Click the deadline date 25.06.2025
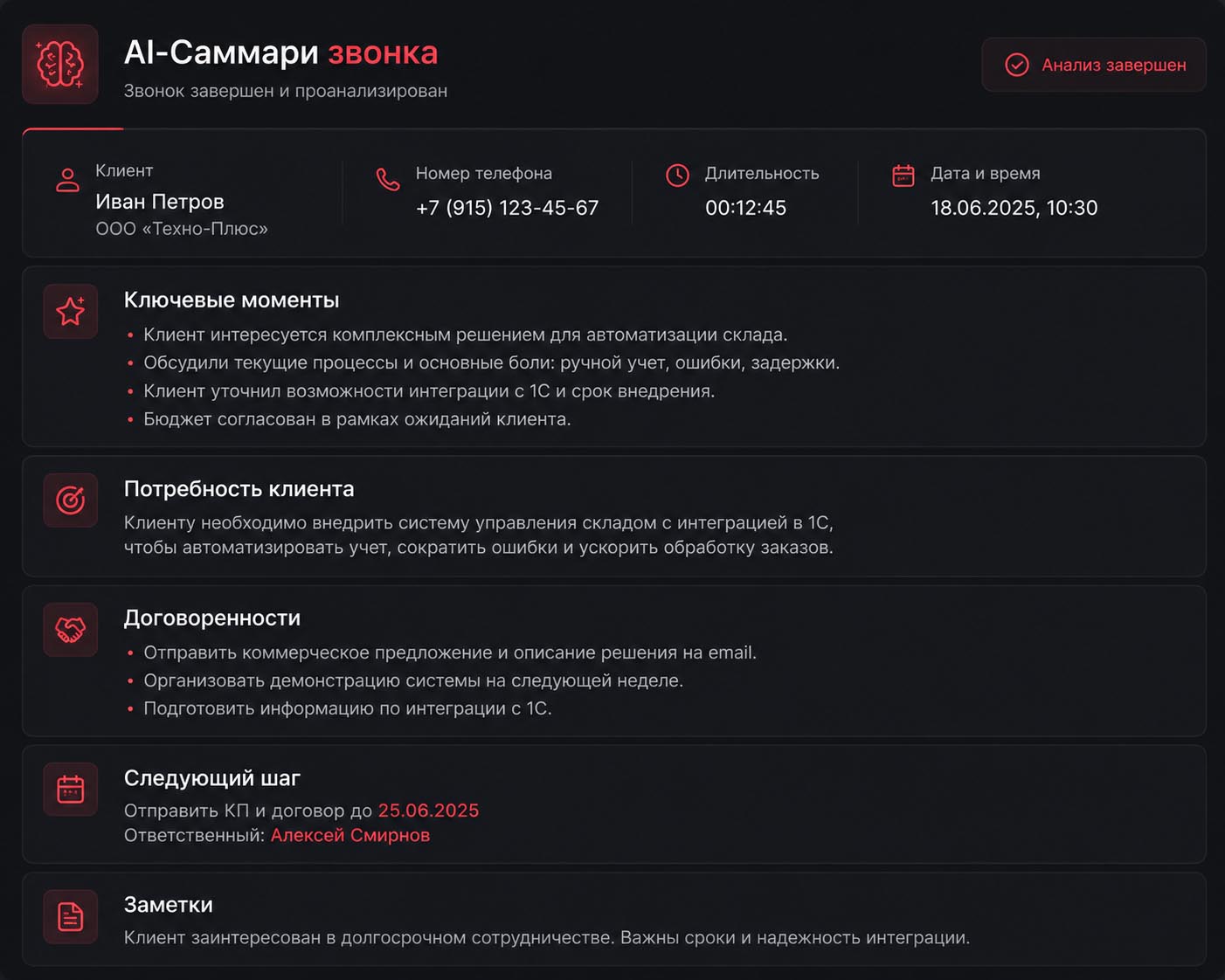1225x980 pixels. point(428,811)
